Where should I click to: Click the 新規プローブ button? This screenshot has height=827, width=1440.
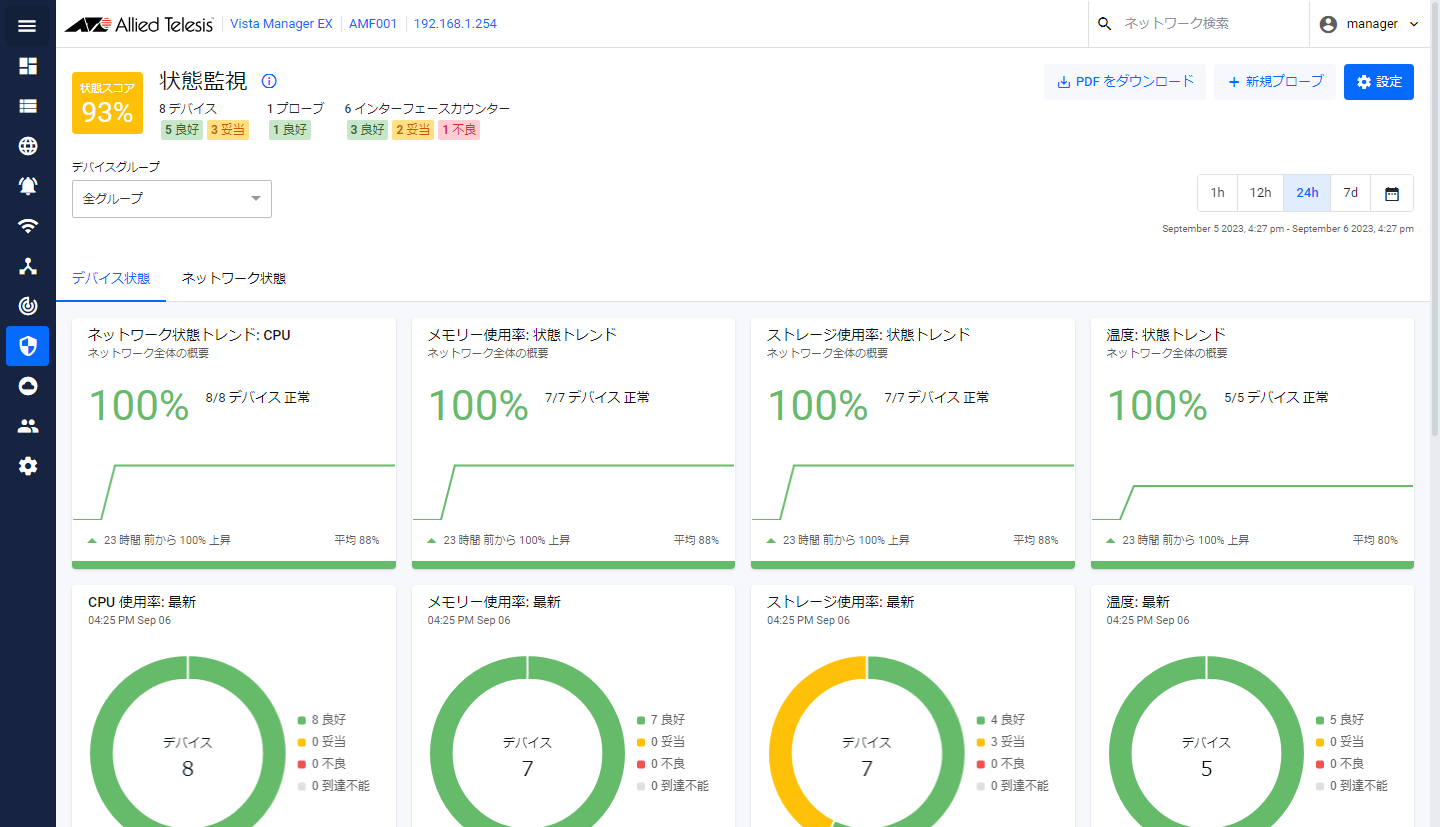(x=1275, y=82)
